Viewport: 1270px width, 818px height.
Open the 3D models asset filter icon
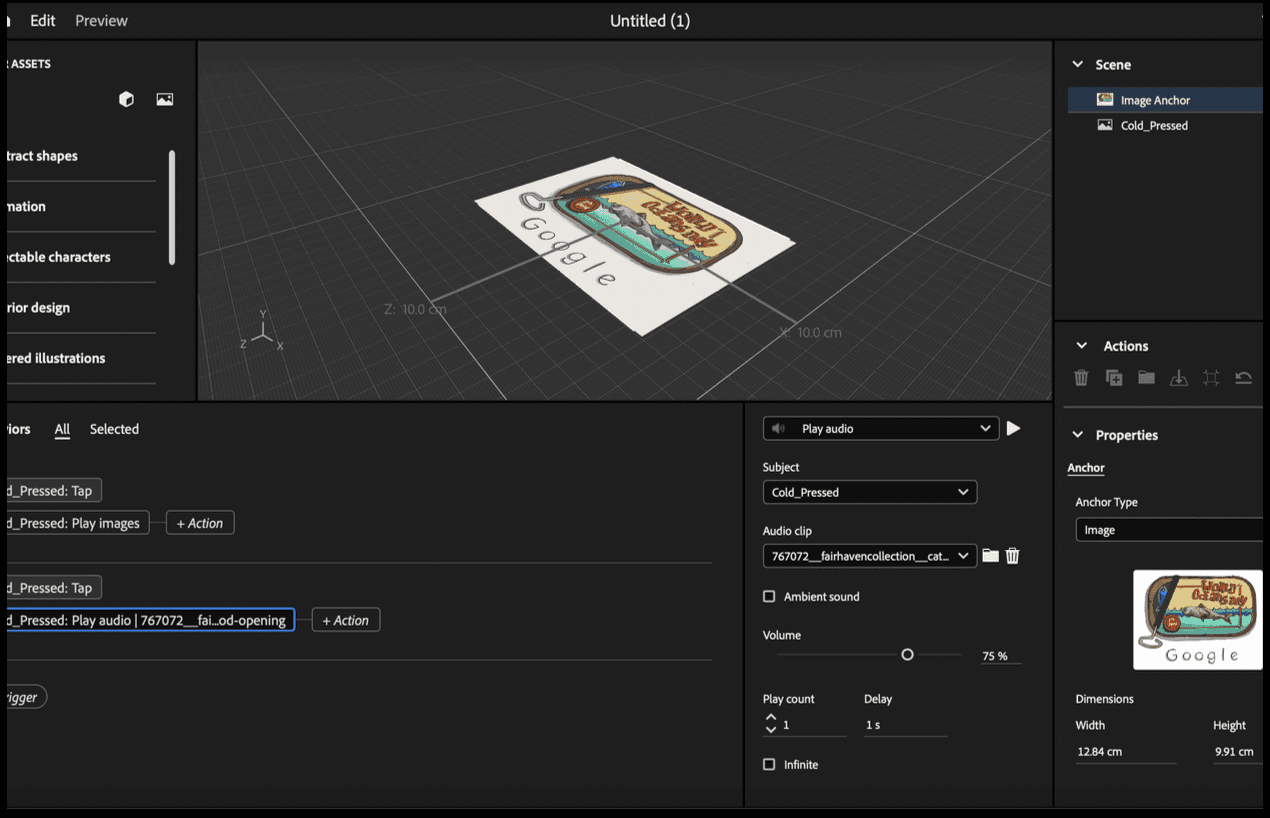pos(126,99)
